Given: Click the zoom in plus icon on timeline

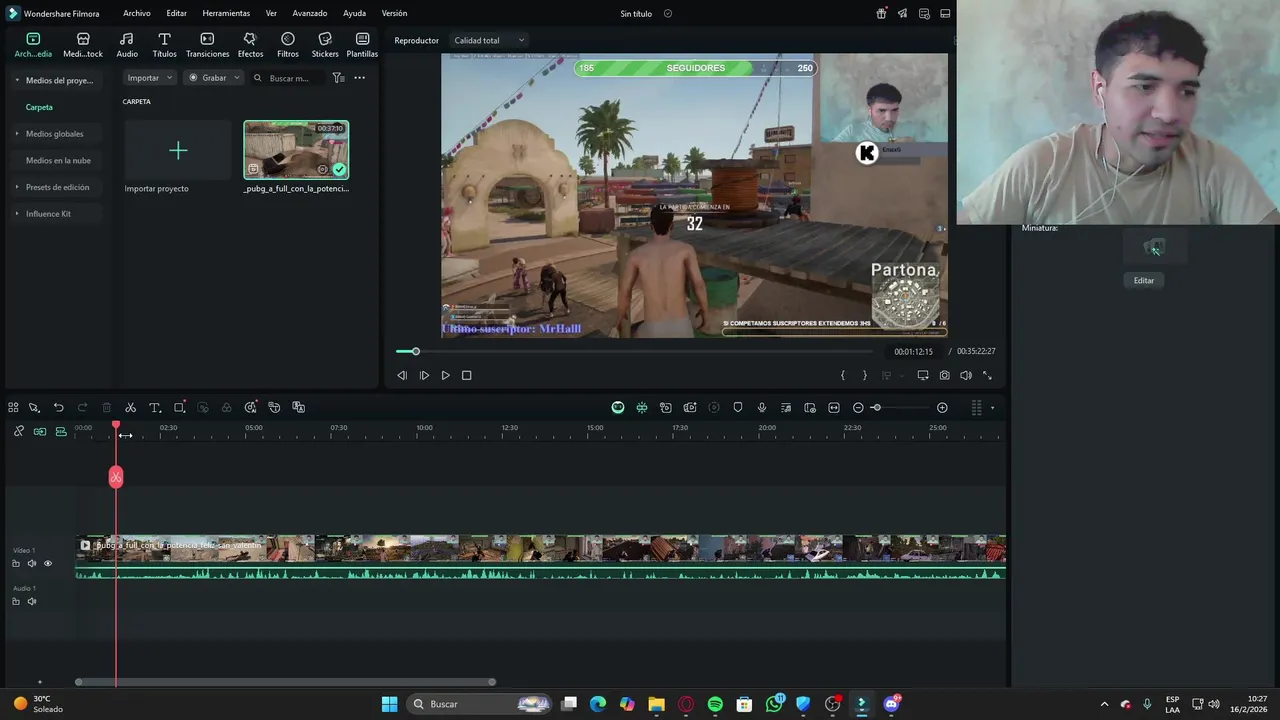Looking at the screenshot, I should 942,407.
